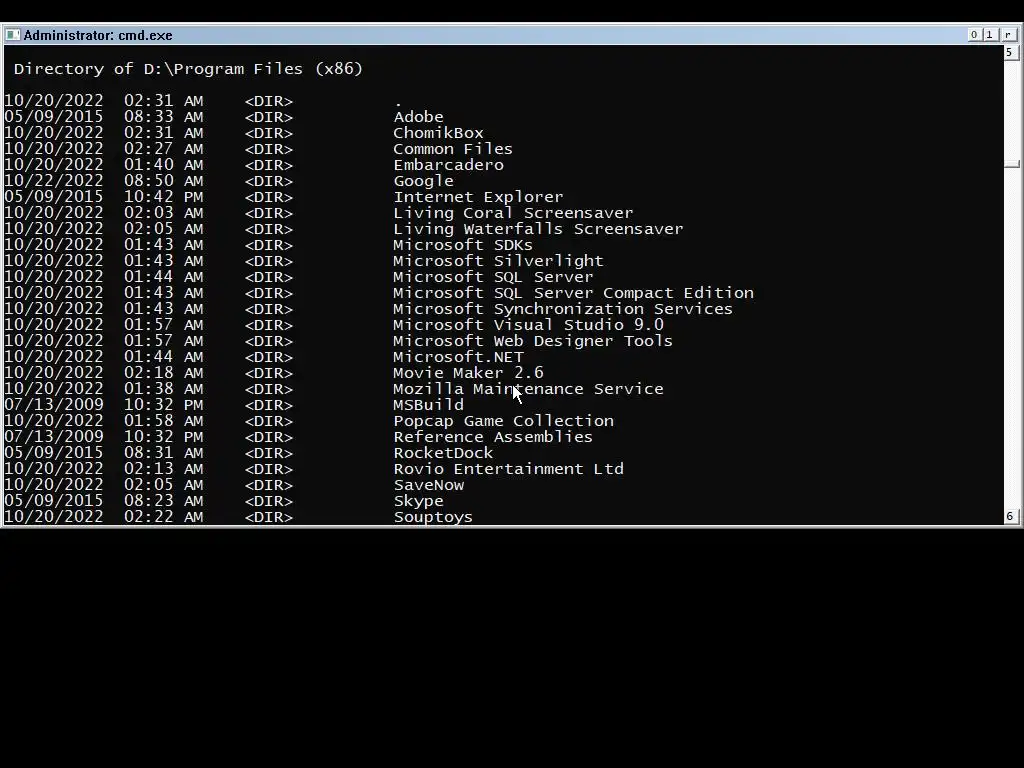
Task: Select the Souptoys directory entry
Action: (433, 517)
